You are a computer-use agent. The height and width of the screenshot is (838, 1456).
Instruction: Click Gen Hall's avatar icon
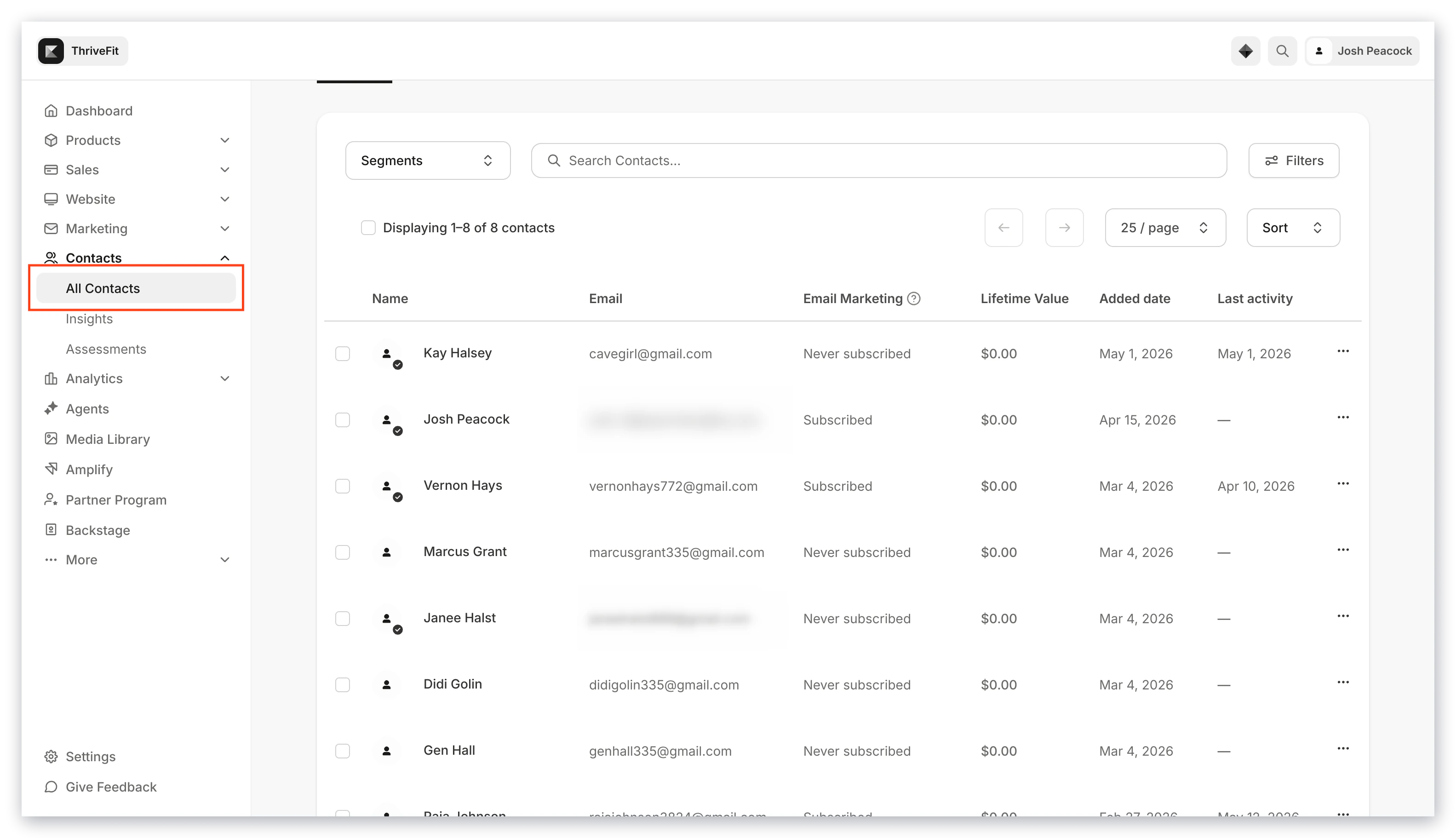(387, 751)
